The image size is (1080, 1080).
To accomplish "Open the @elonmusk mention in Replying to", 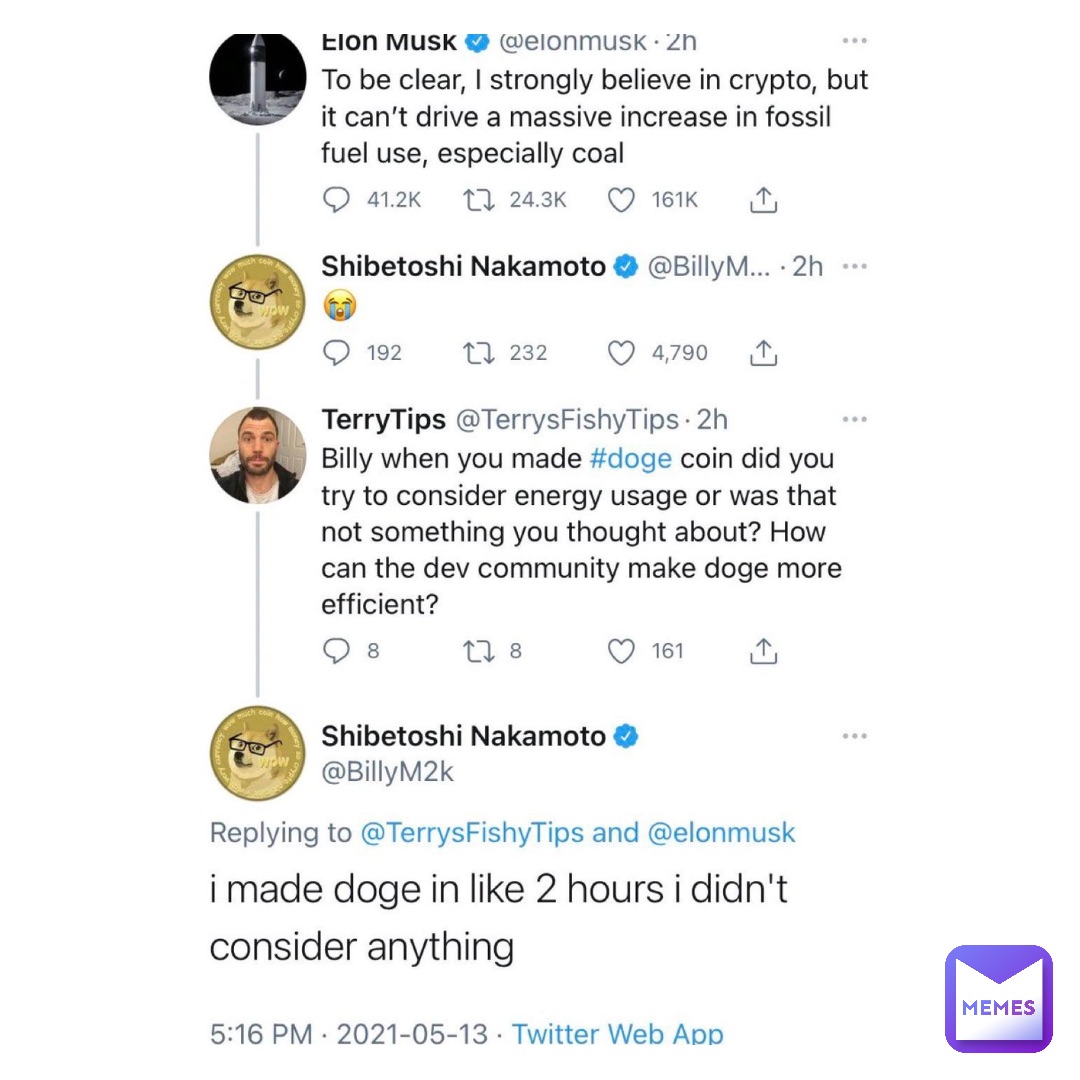I will 722,833.
